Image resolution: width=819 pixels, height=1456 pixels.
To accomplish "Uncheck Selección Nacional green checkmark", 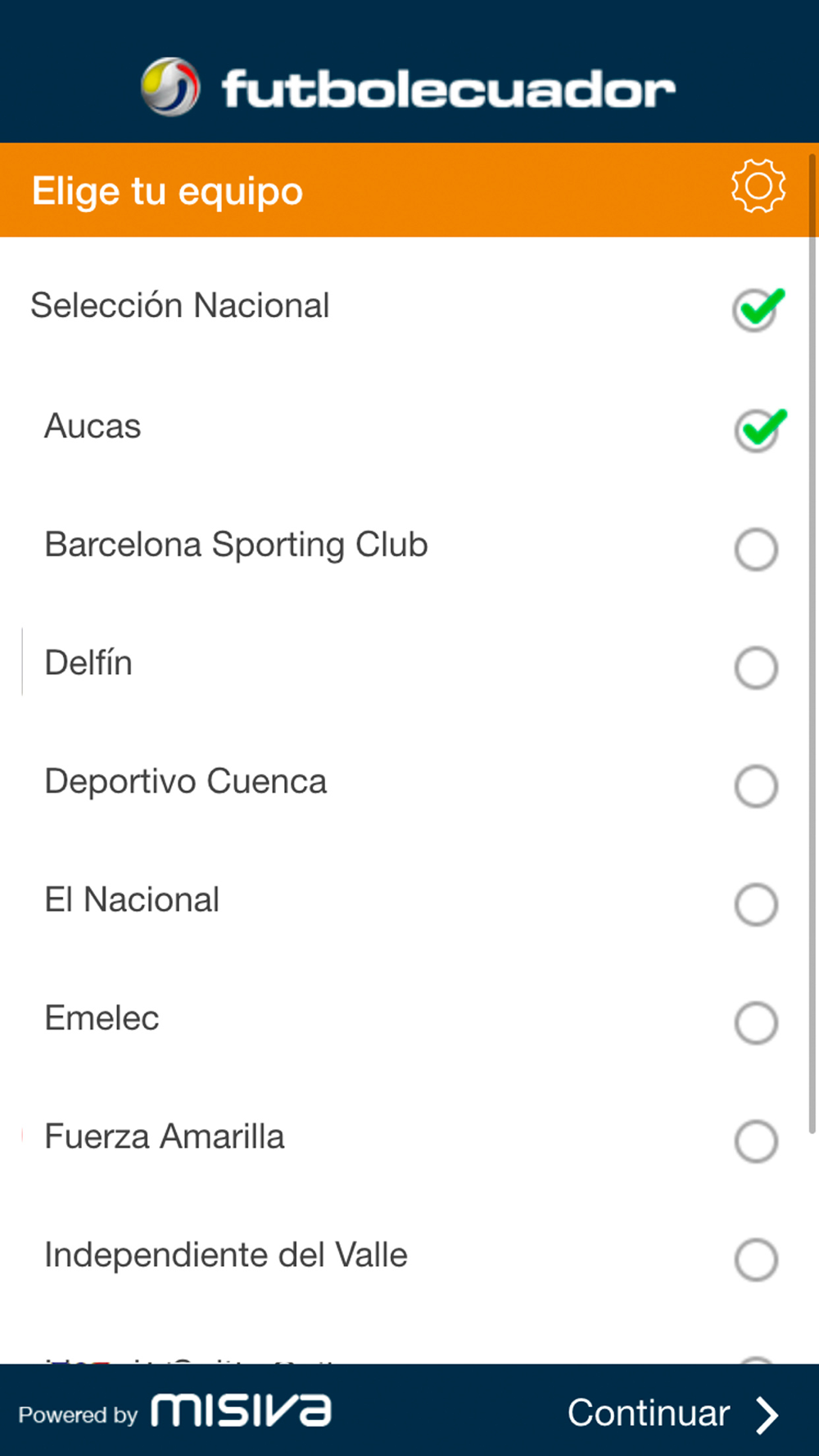I will tap(758, 309).
